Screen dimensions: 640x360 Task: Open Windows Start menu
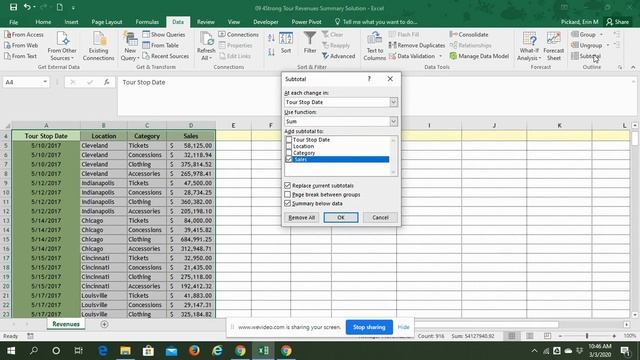[11, 351]
